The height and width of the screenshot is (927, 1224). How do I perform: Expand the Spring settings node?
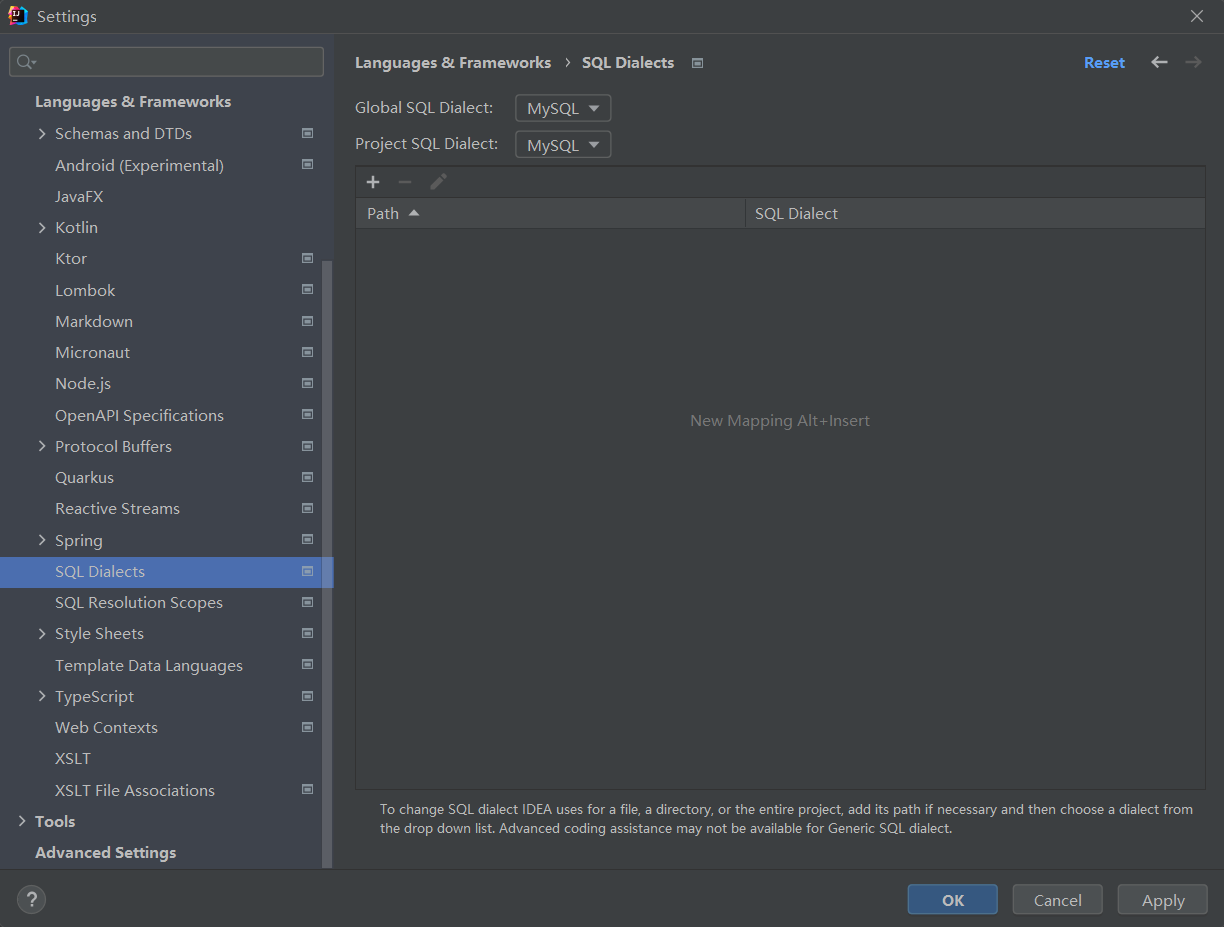pos(42,540)
